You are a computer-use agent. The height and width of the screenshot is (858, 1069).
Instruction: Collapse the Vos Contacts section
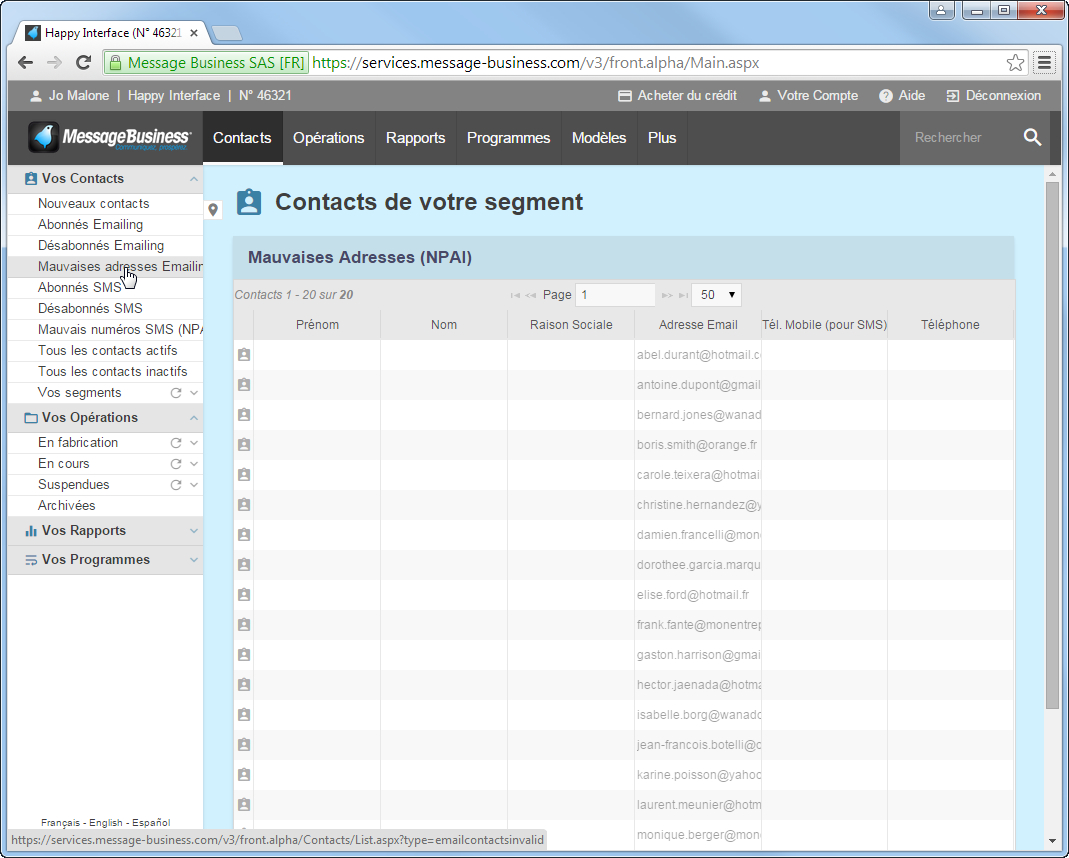195,178
